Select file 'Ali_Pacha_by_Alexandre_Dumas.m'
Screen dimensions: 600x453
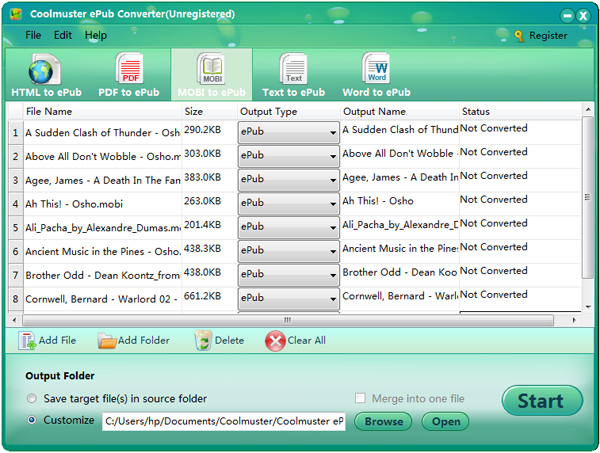[103, 228]
